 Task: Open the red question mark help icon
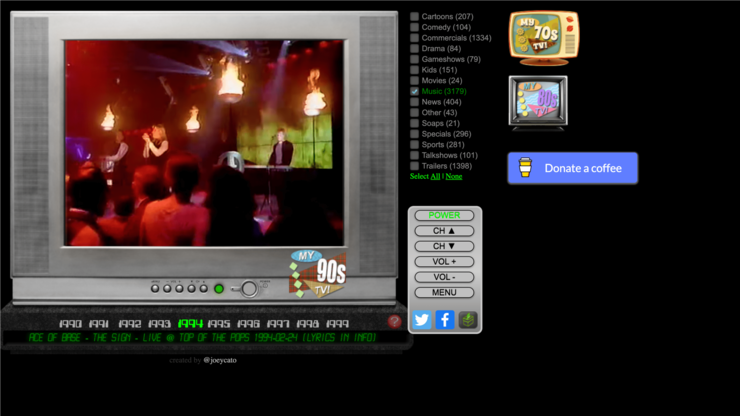(x=395, y=322)
